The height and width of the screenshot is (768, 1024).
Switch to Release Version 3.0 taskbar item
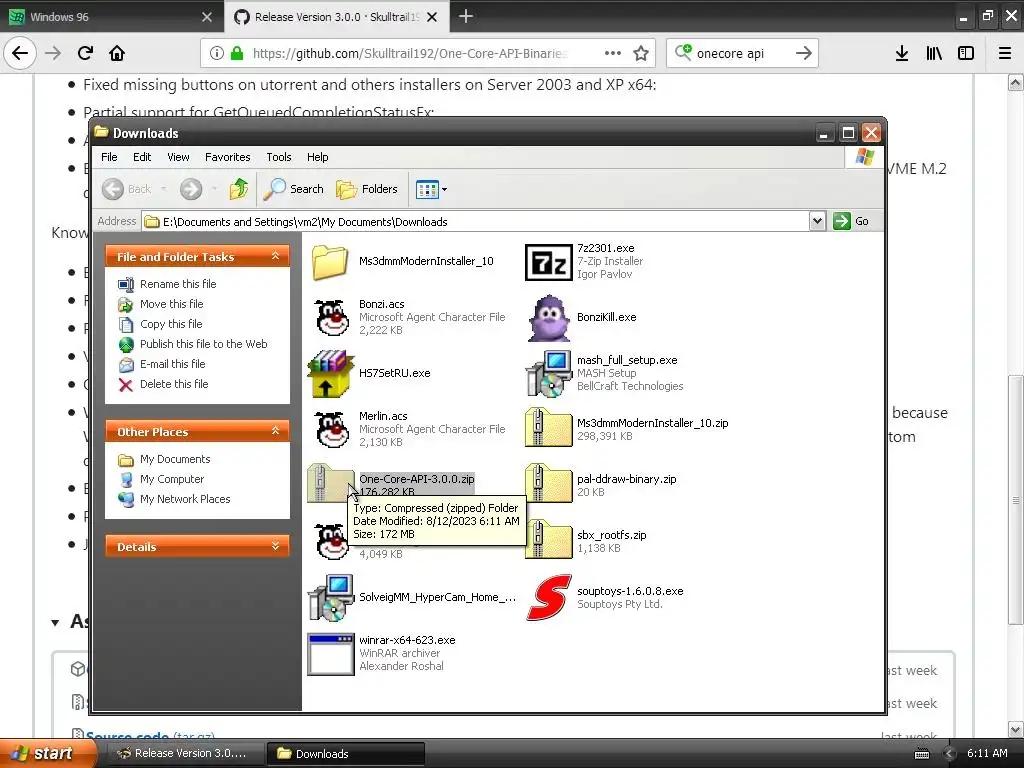point(185,754)
